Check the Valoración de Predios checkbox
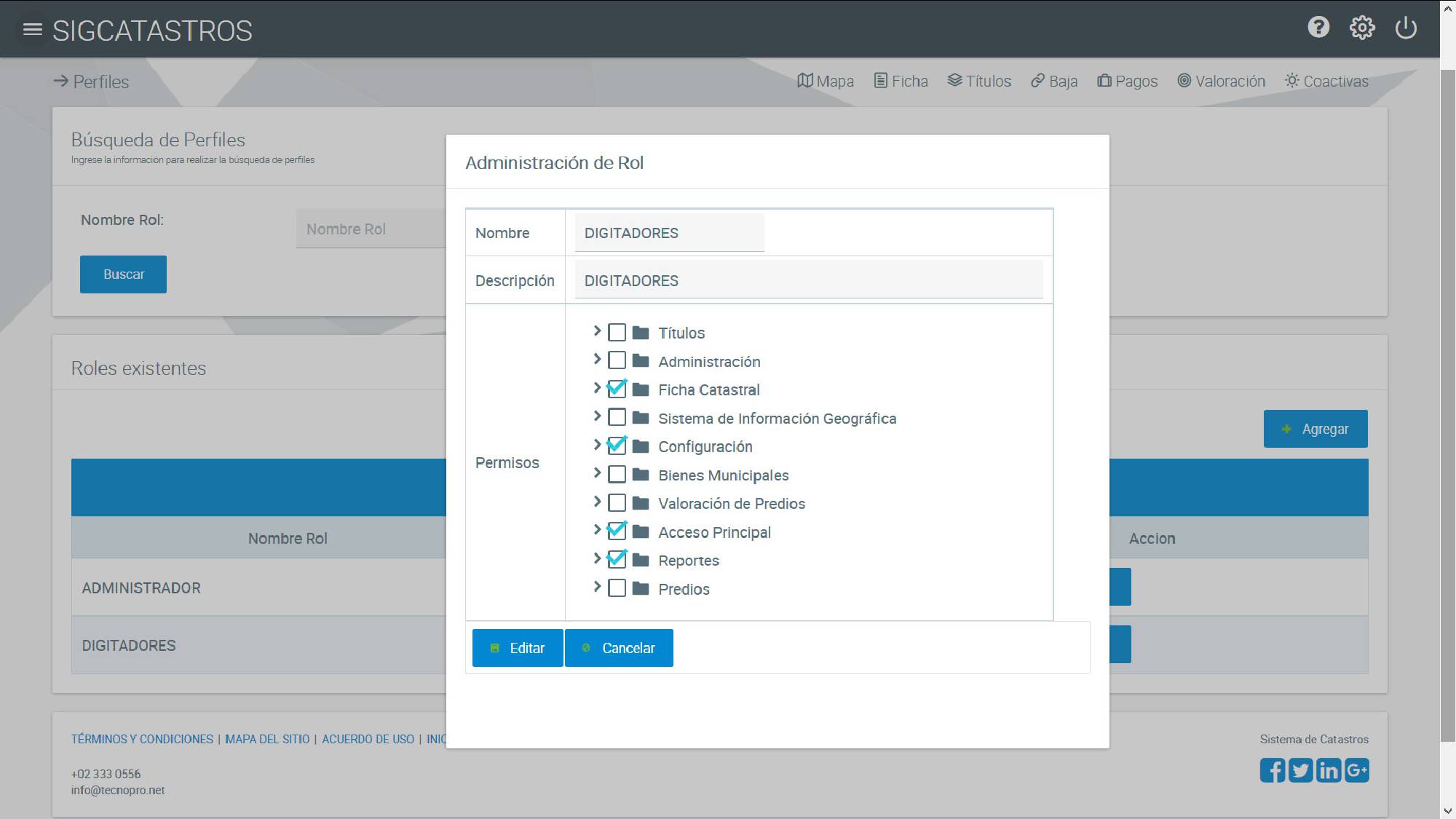This screenshot has height=819, width=1456. (617, 502)
